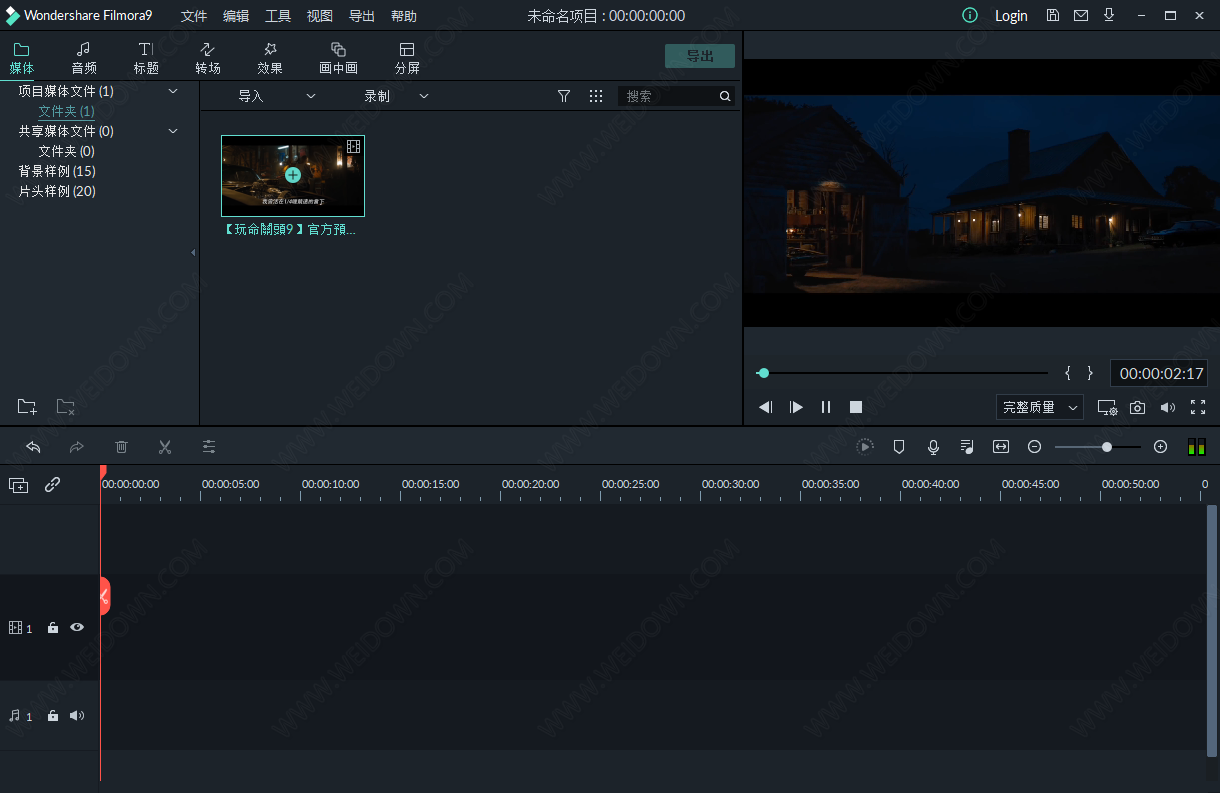
Task: Open the audio mixer icon
Action: (x=967, y=447)
